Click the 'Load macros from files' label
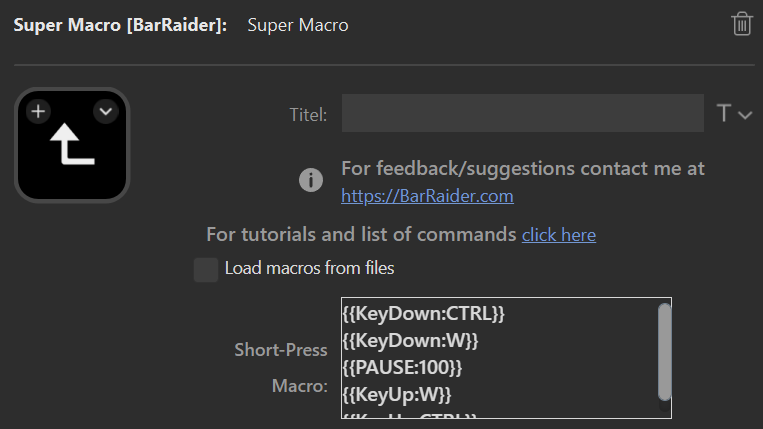The image size is (763, 429). point(309,268)
